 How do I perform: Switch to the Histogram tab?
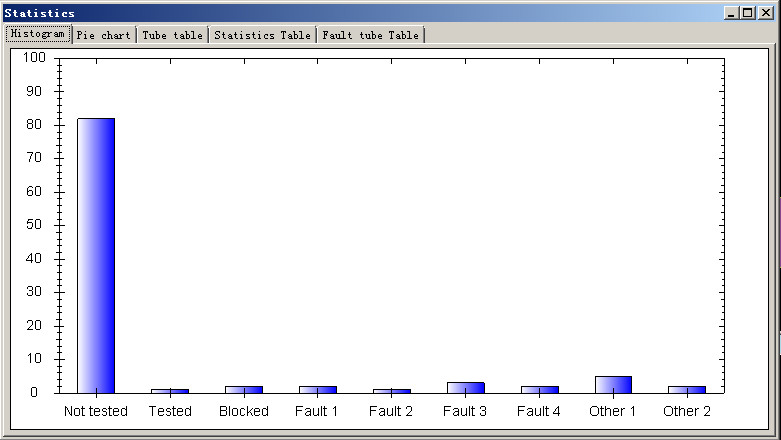(x=38, y=34)
